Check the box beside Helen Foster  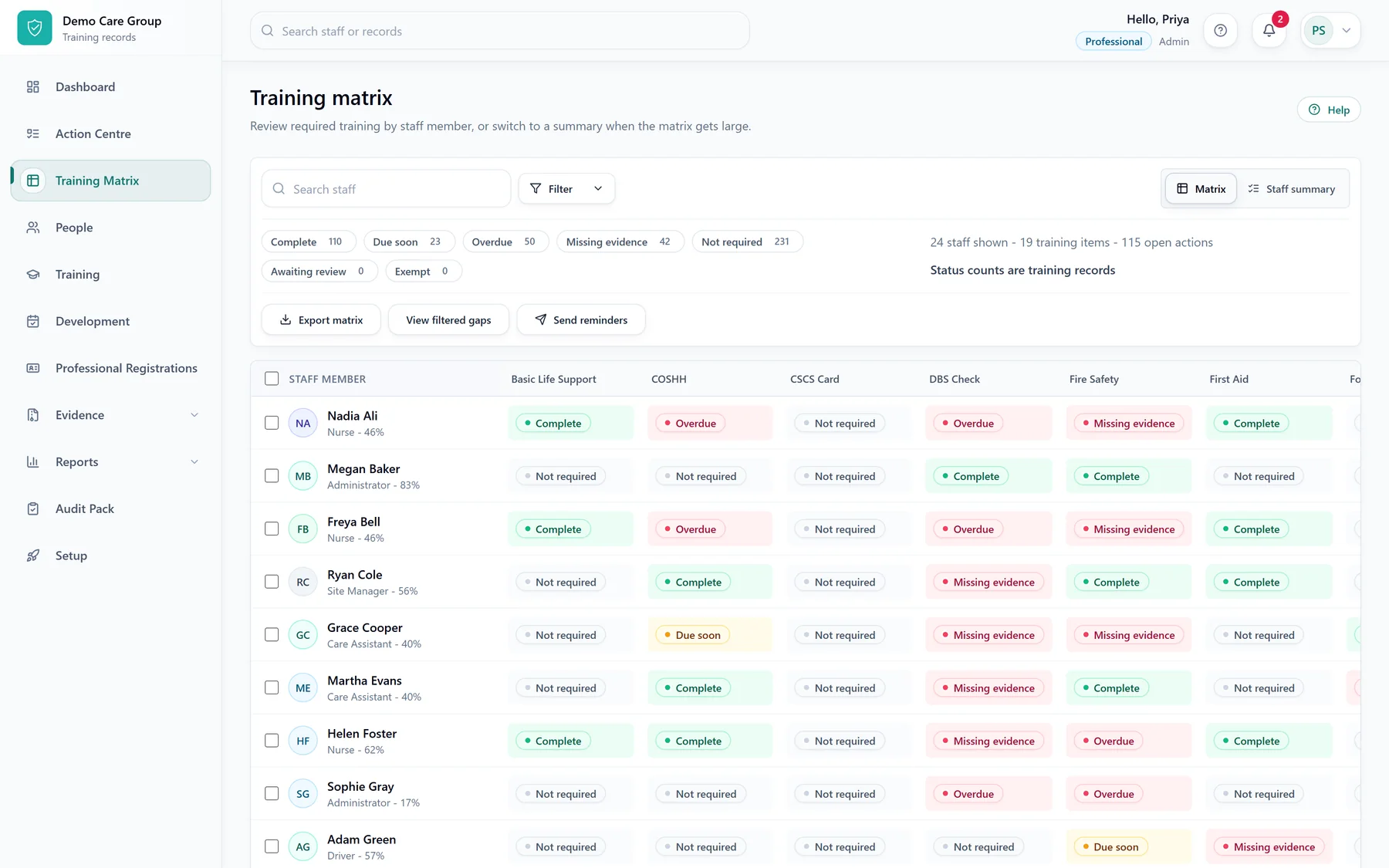[x=272, y=741]
